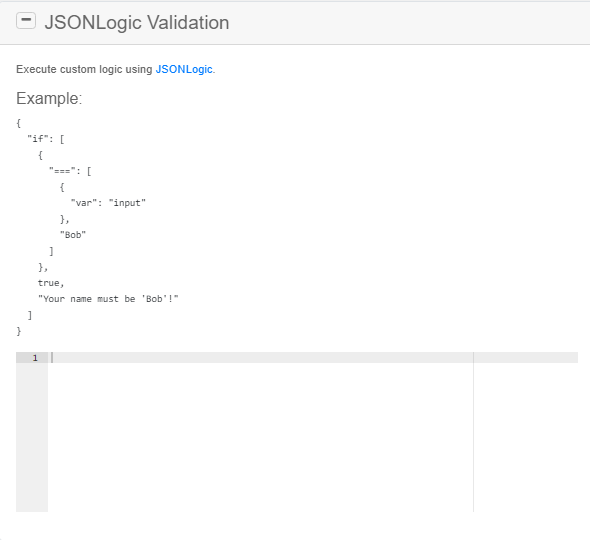Click empty editor area below first line

click(260, 437)
